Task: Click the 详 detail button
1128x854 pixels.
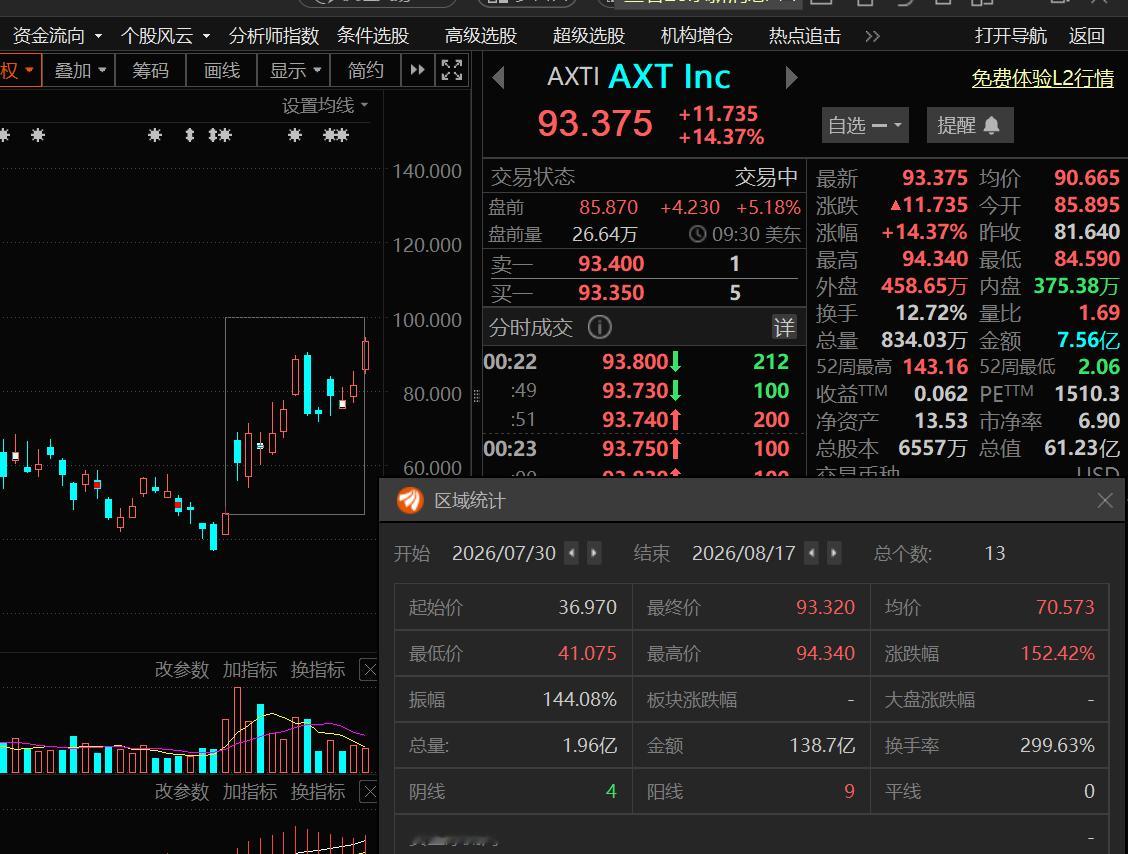Action: pyautogui.click(x=783, y=328)
